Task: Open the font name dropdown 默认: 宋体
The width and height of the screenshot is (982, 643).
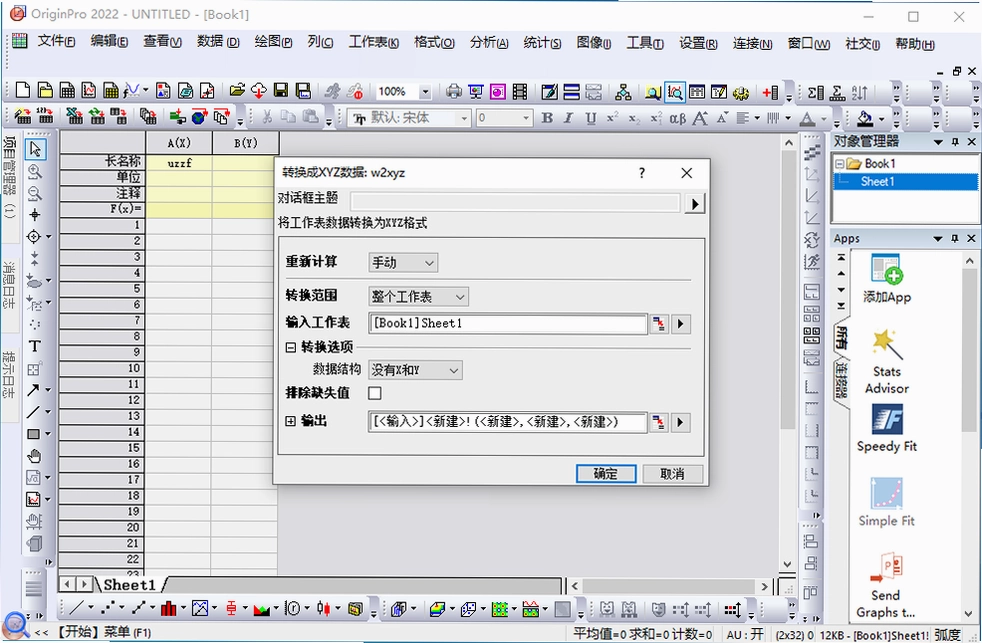Action: pyautogui.click(x=464, y=118)
